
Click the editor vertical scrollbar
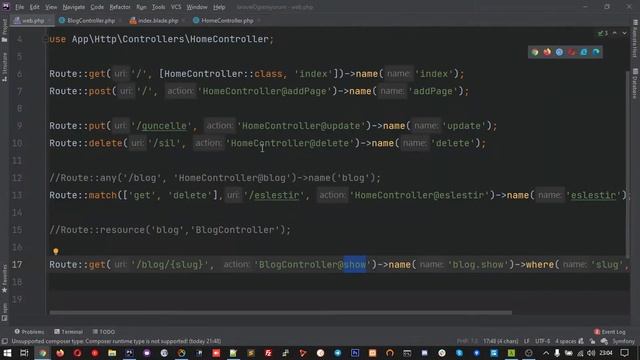[x=627, y=163]
